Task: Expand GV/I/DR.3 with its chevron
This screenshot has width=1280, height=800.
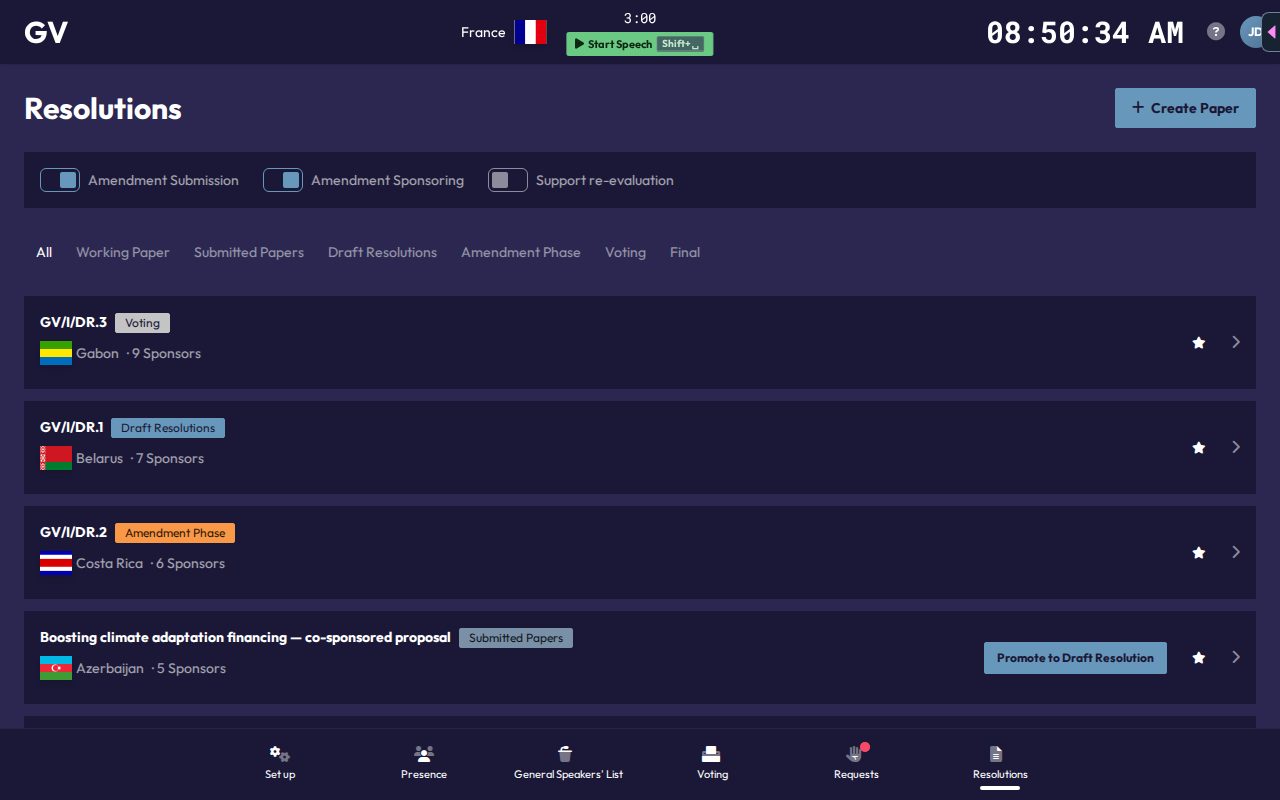Action: tap(1236, 342)
